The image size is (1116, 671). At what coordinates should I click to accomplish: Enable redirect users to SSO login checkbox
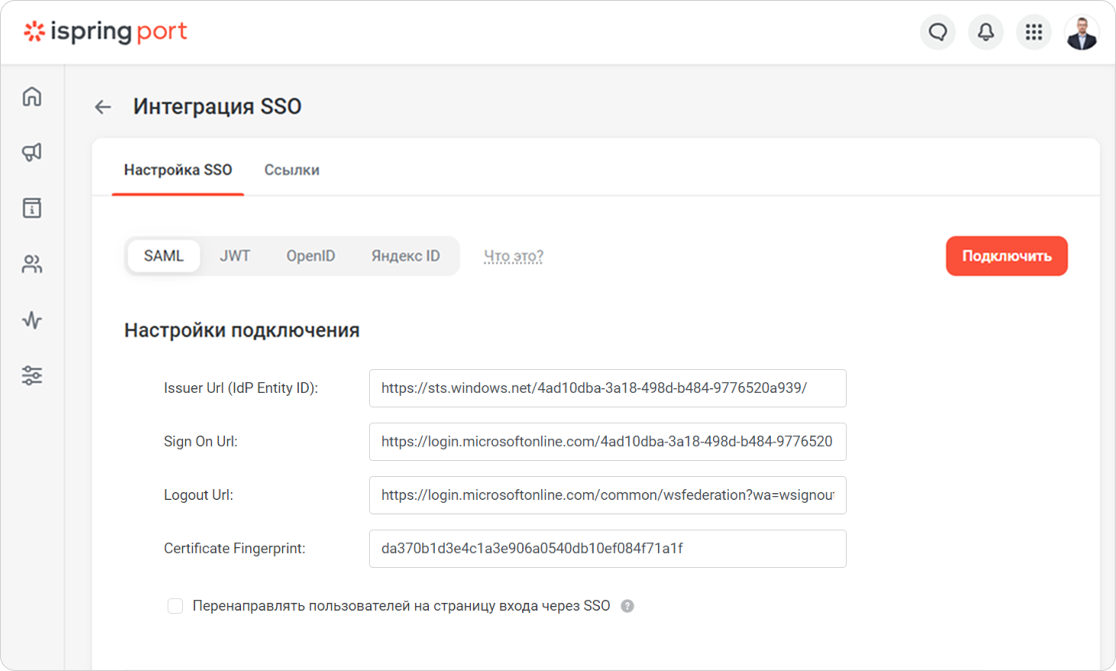pos(175,606)
